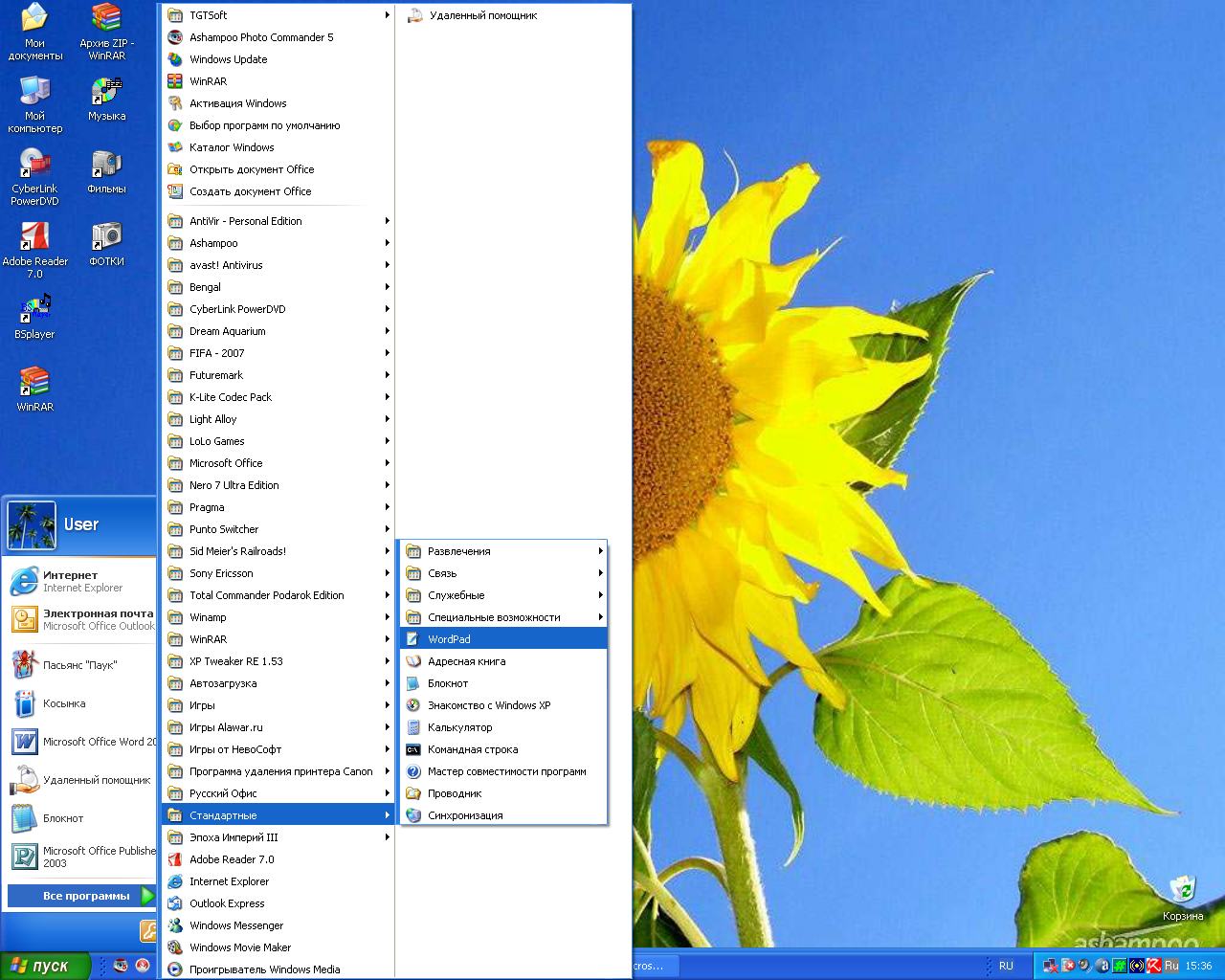Click the system tray clock 15:36
Viewport: 1225px width, 980px height.
[x=1198, y=966]
